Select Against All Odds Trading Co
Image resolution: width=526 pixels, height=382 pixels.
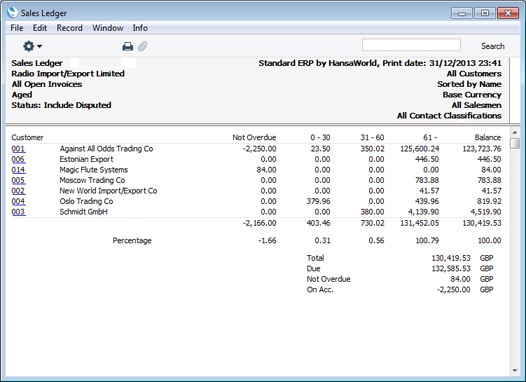click(106, 149)
